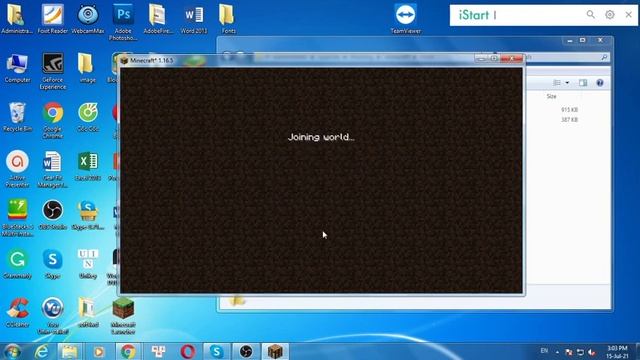Select the Your Uninstaller desktop icon
The height and width of the screenshot is (360, 640).
53,316
